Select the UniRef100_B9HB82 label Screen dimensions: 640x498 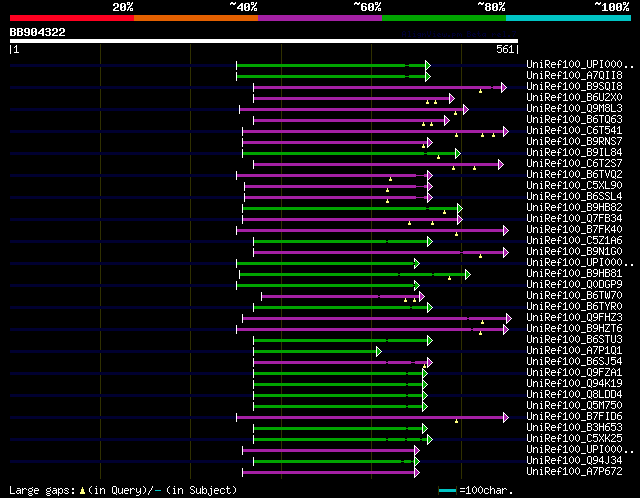574,208
